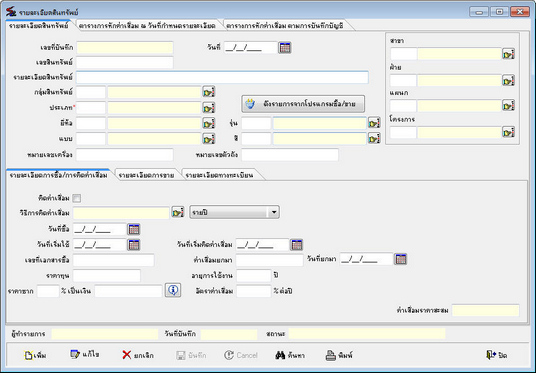Viewport: 536px width, 373px height.
Task: Focus the หมายเลขเครื่อง field
Action: (125, 155)
